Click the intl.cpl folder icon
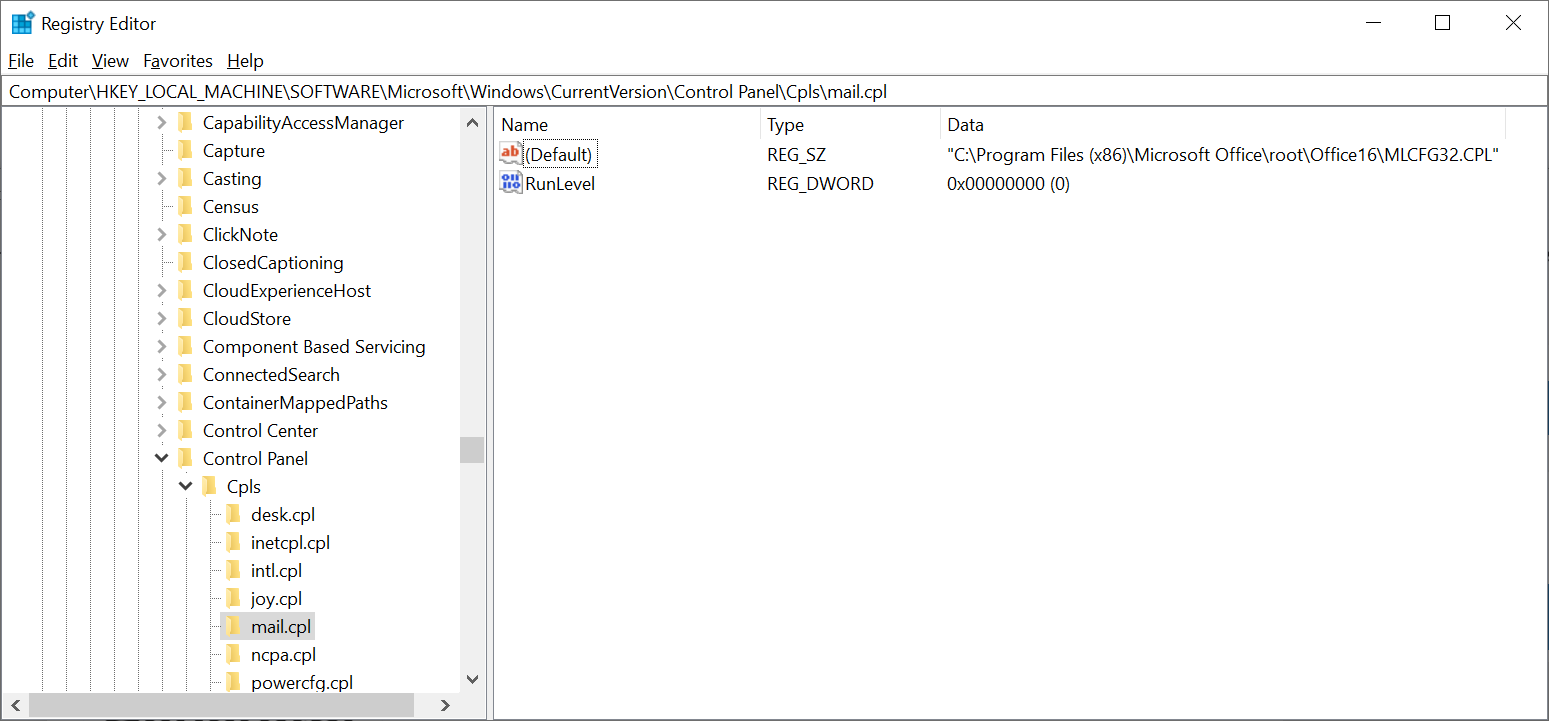The width and height of the screenshot is (1549, 721). (x=233, y=571)
